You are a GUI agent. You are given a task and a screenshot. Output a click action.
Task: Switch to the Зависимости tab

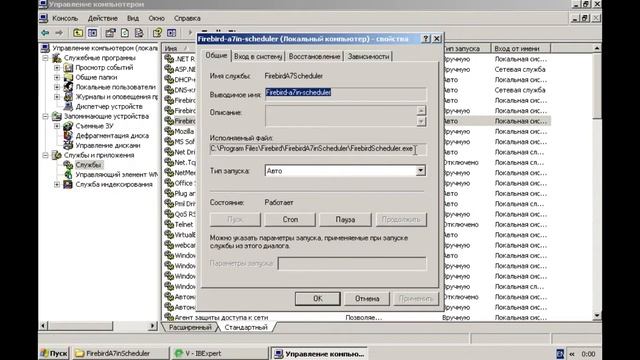[x=368, y=56]
